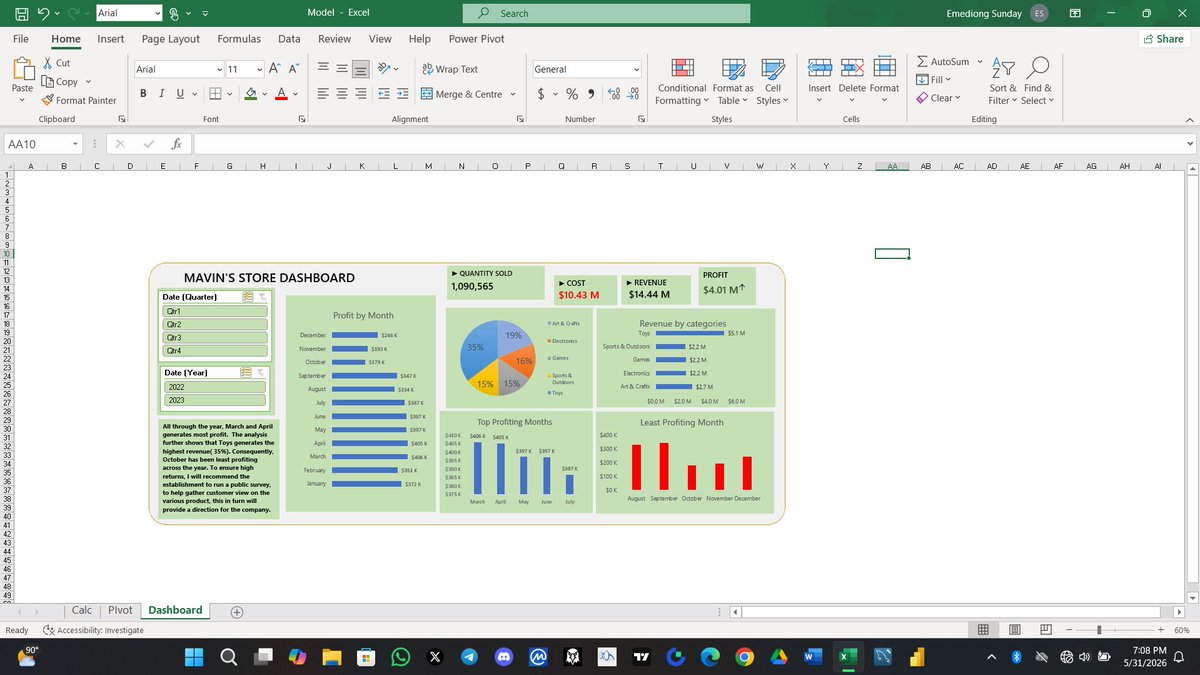Click the Search box in title bar

607,13
